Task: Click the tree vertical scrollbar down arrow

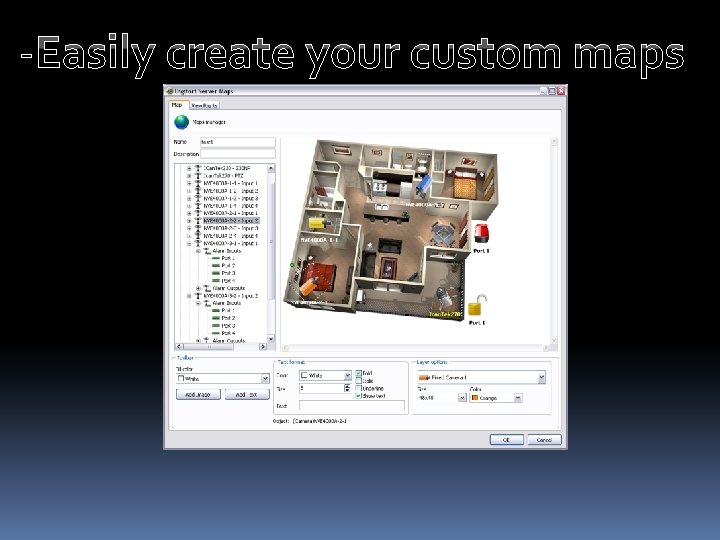Action: coord(271,339)
